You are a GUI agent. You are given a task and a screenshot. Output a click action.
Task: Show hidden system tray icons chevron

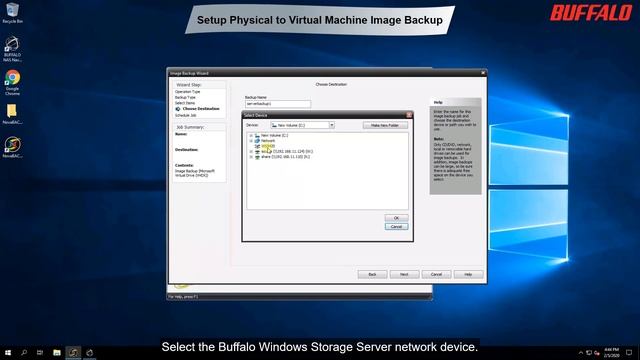[580, 353]
